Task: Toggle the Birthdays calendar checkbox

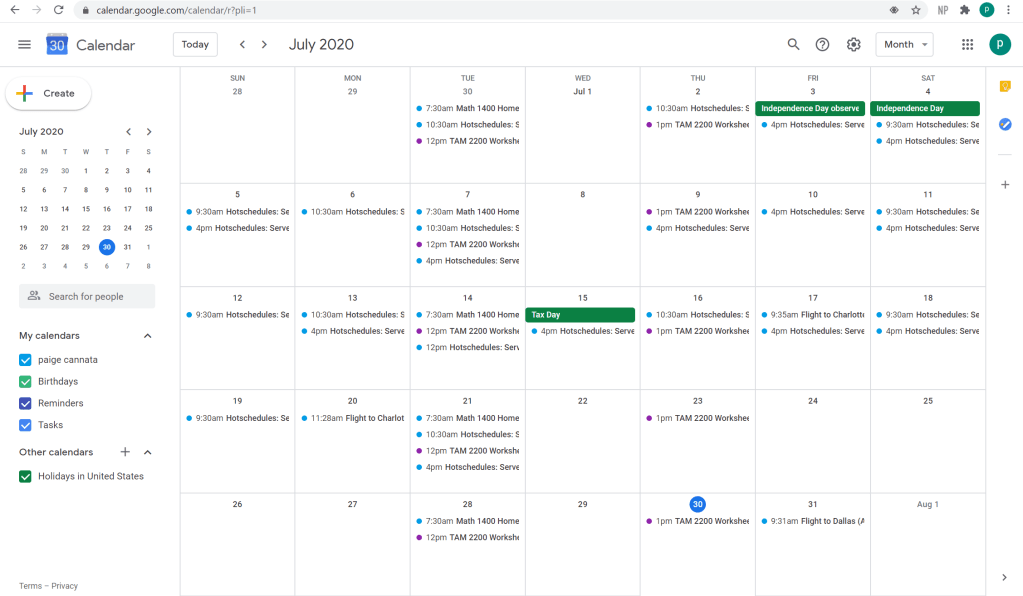Action: [x=26, y=382]
